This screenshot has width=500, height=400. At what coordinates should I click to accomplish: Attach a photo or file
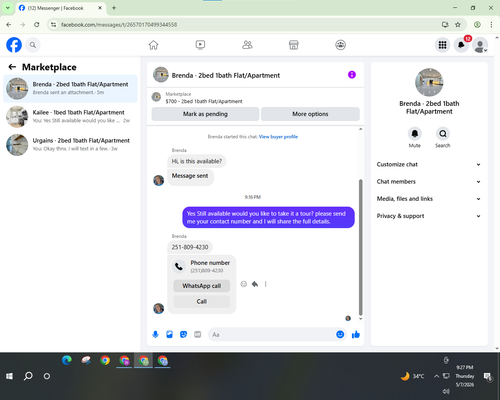169,334
